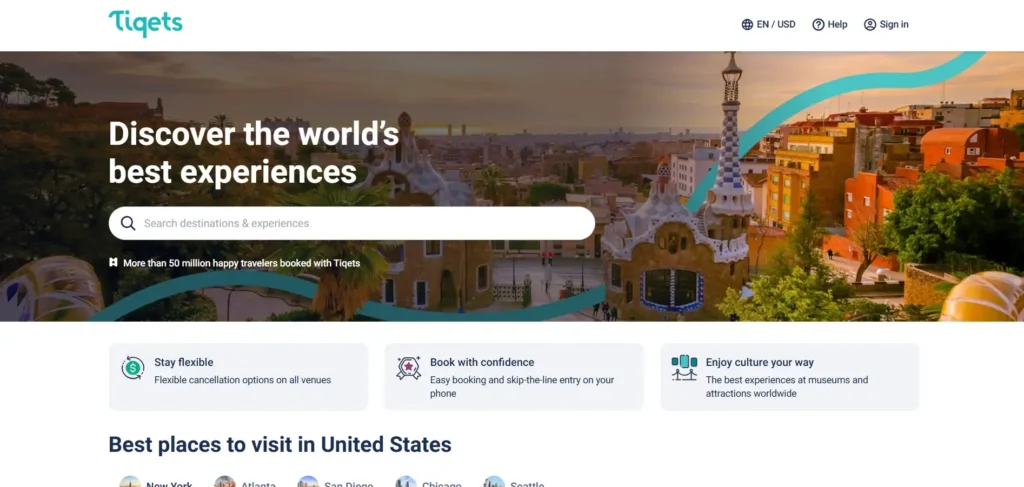Open the Enjoy culture your way heading
Viewport: 1024px width, 487px height.
760,362
